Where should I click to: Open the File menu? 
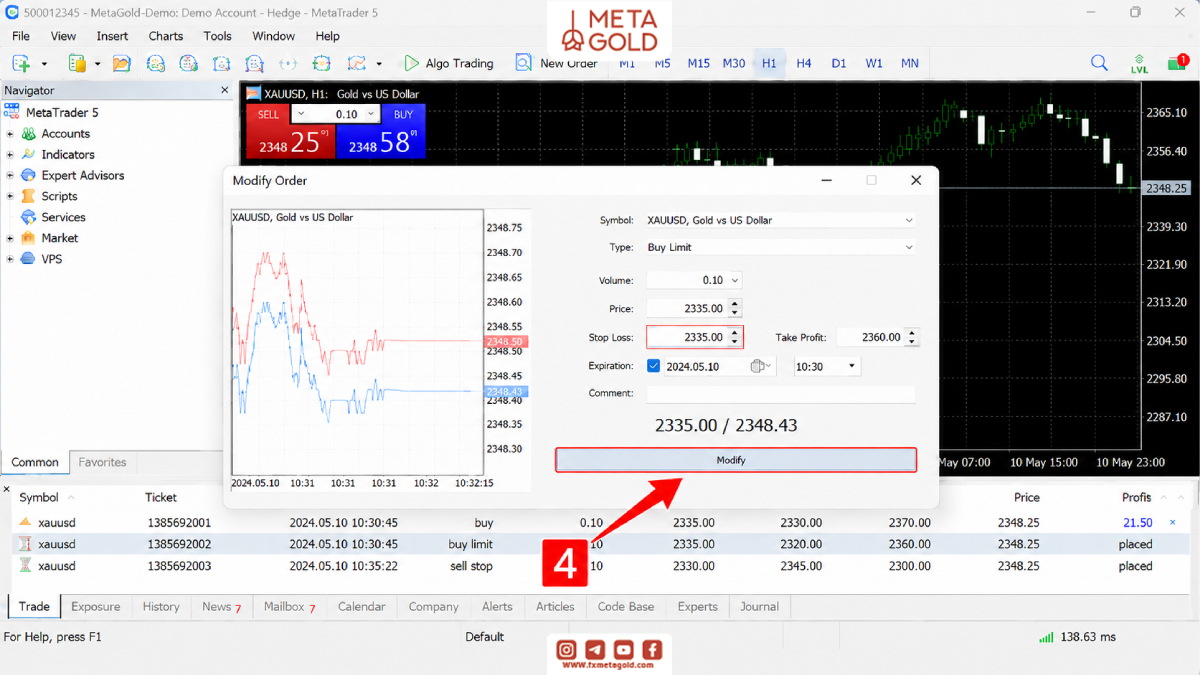tap(21, 36)
